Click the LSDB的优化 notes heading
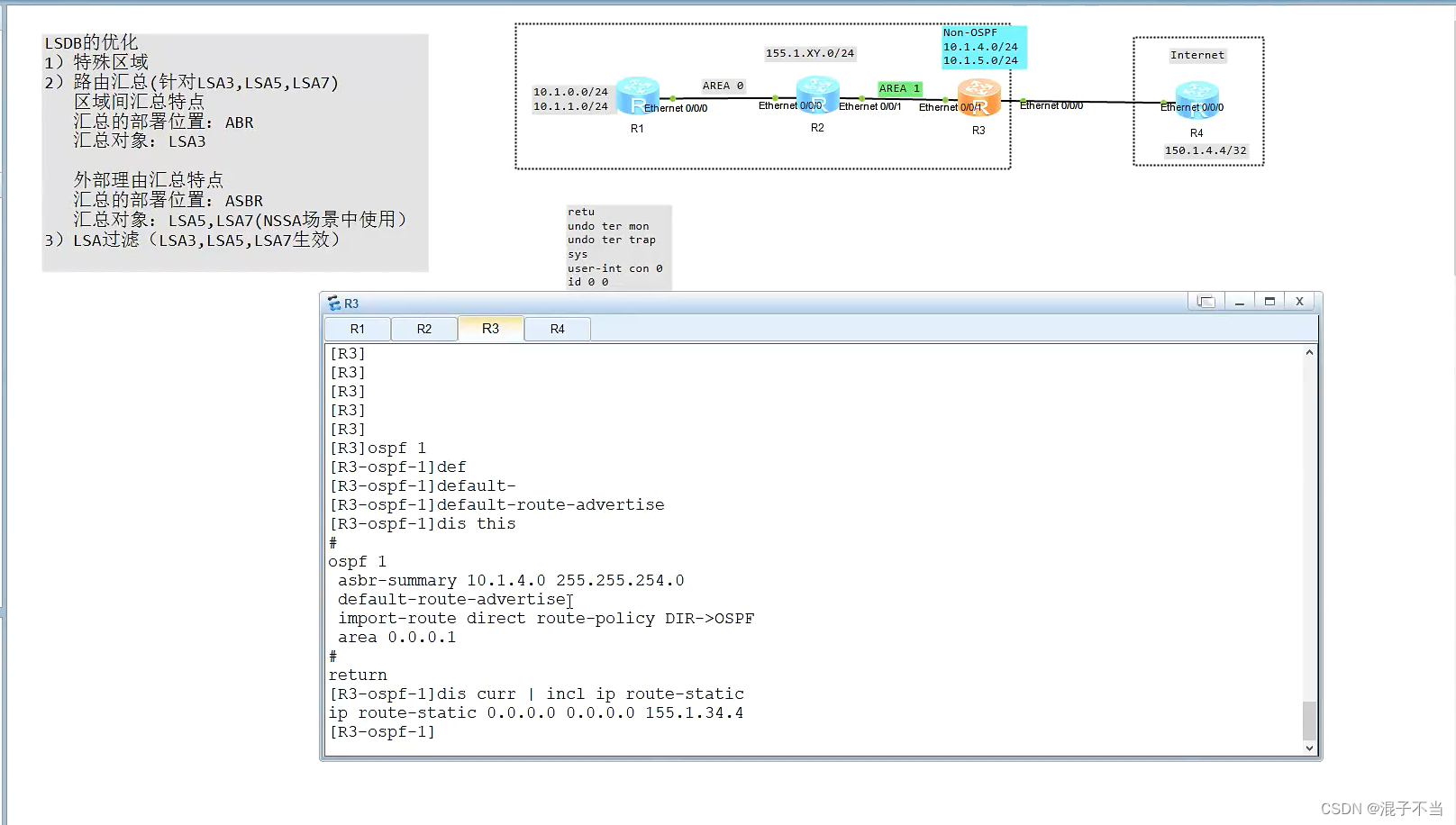This screenshot has height=825, width=1456. tap(91, 42)
